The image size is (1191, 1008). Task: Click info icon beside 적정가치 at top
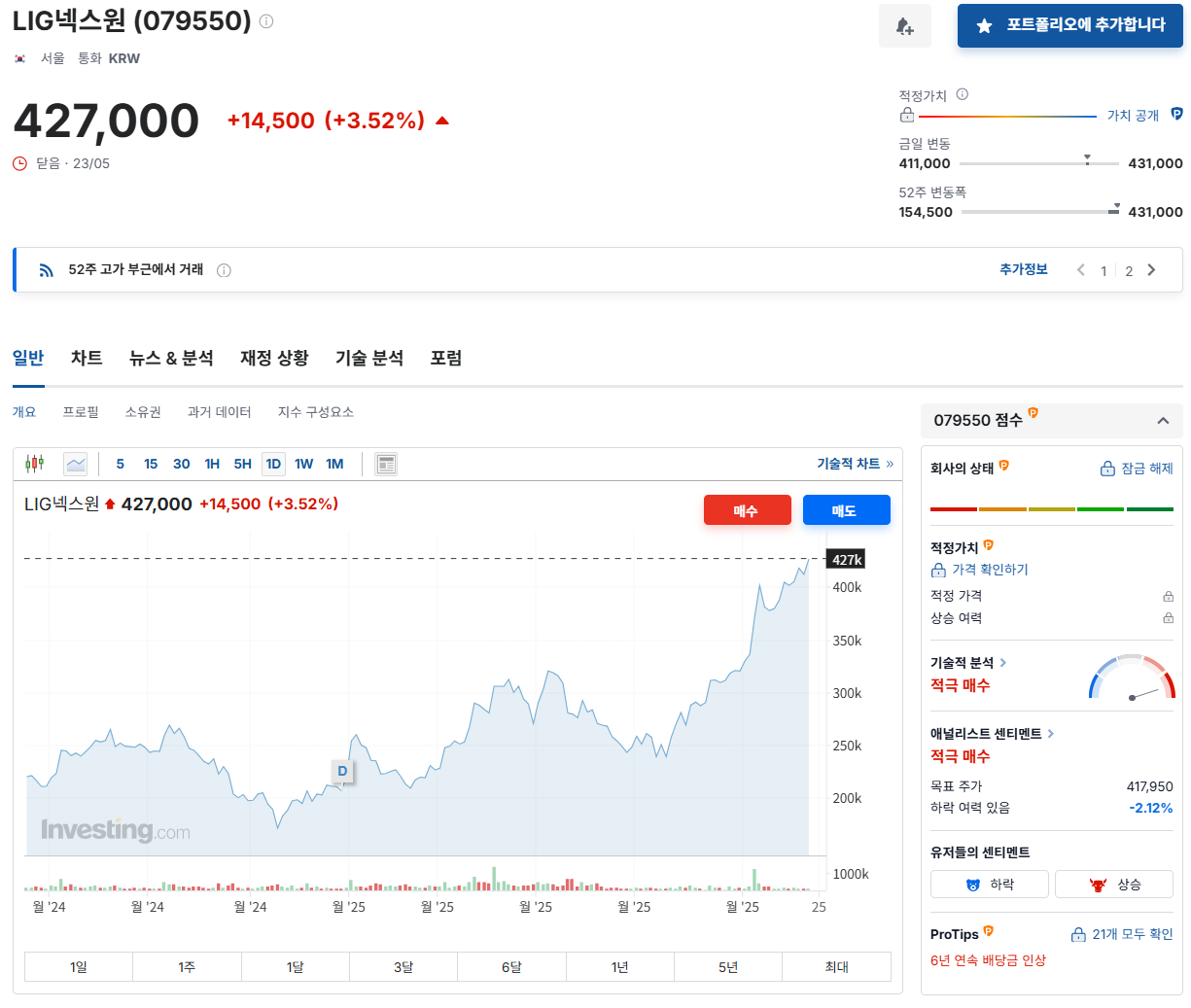tap(963, 94)
